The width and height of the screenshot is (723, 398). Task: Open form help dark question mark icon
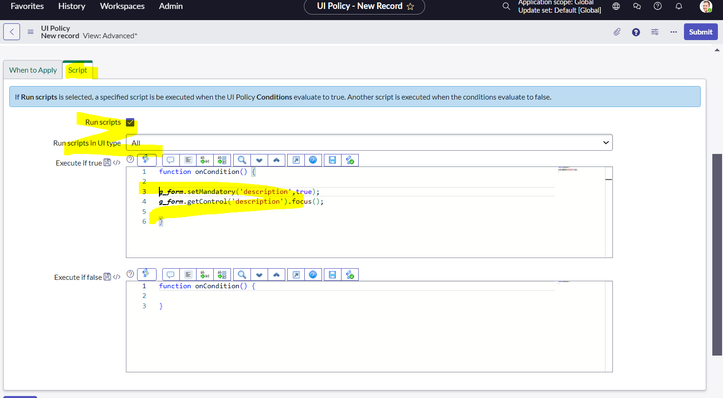click(636, 32)
